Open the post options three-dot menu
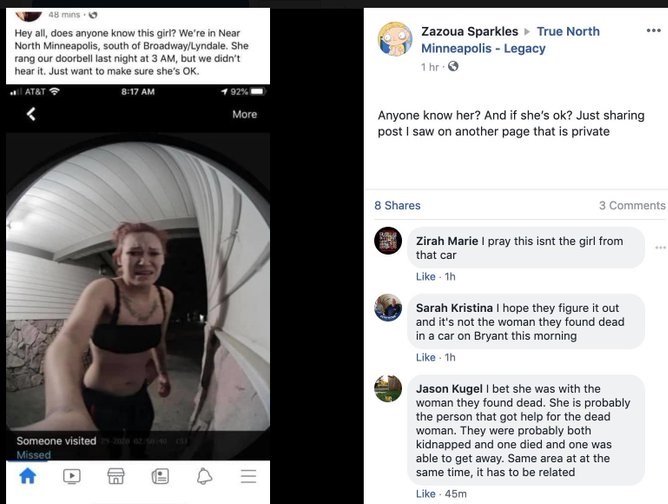Viewport: 668px width, 504px height. pos(654,31)
